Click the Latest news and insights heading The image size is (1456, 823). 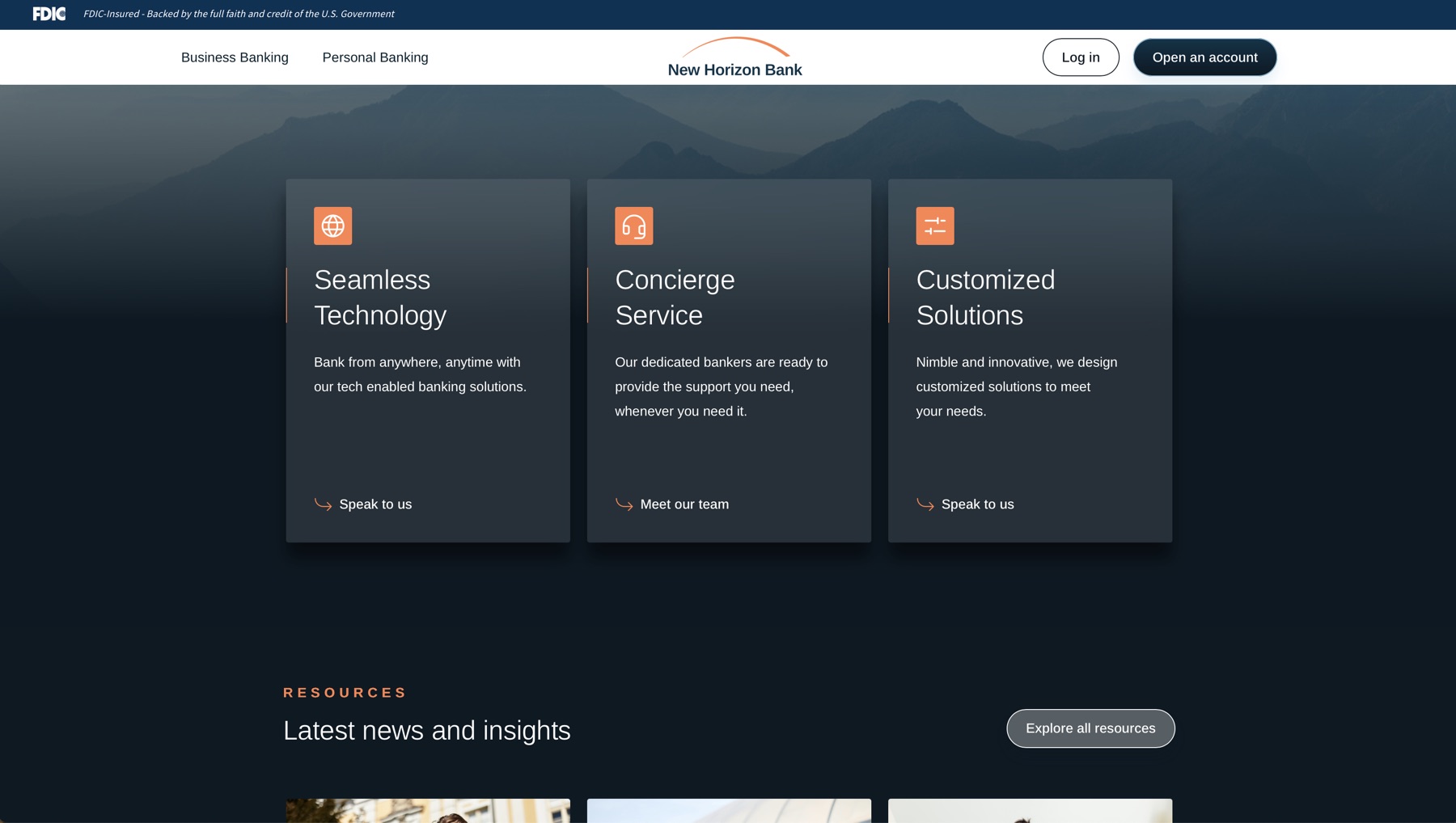(x=427, y=731)
